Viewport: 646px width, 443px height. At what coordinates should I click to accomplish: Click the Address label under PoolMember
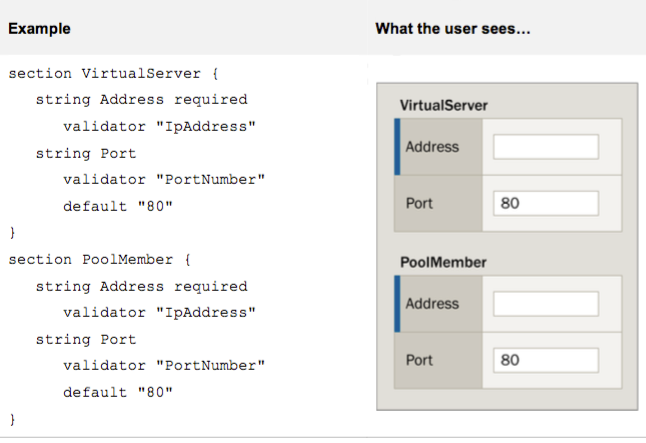[432, 304]
